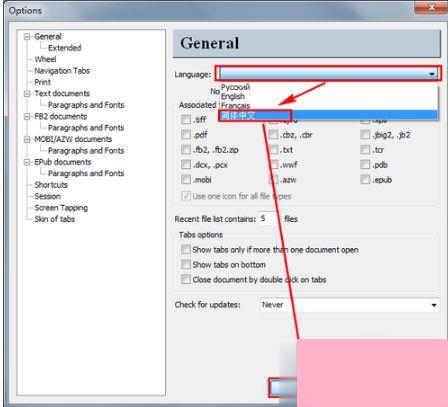
Task: Open Paragraphs and Fonts under EPub documents
Action: pyautogui.click(x=86, y=173)
